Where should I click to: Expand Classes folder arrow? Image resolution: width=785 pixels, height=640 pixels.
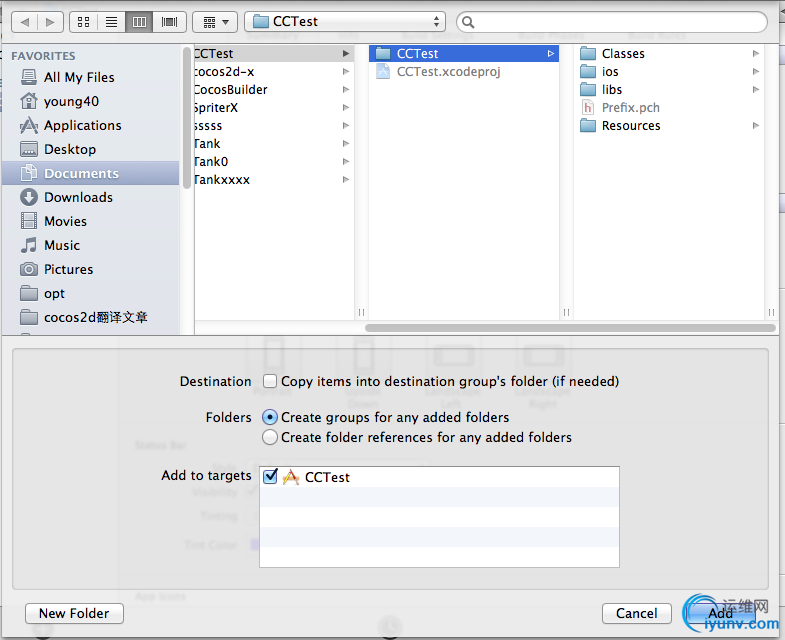coord(756,54)
